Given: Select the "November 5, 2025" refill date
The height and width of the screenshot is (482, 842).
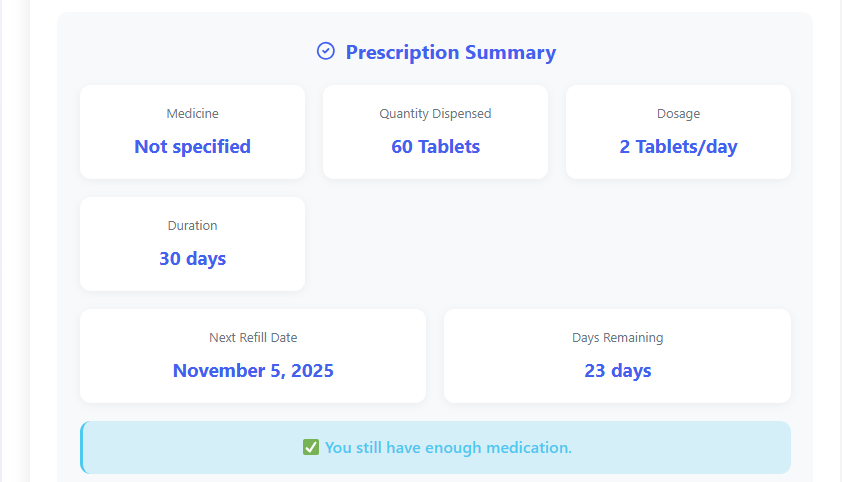Looking at the screenshot, I should 253,370.
